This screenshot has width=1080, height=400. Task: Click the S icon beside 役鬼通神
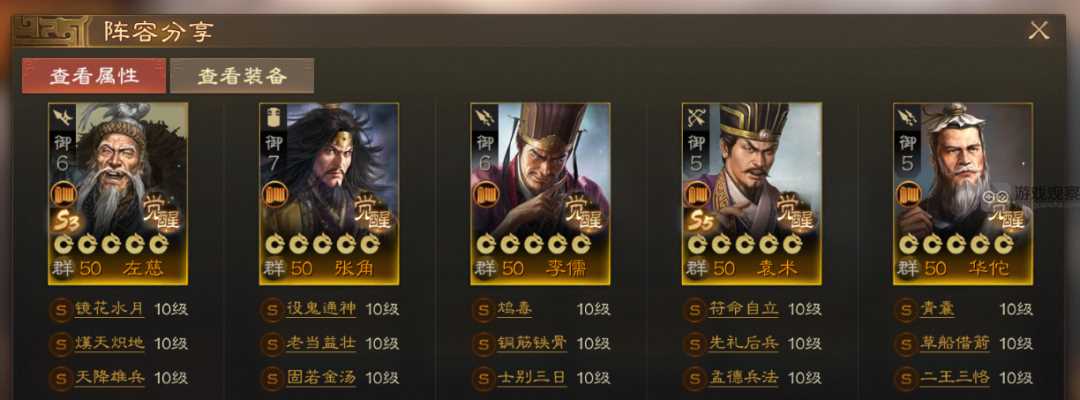[273, 309]
